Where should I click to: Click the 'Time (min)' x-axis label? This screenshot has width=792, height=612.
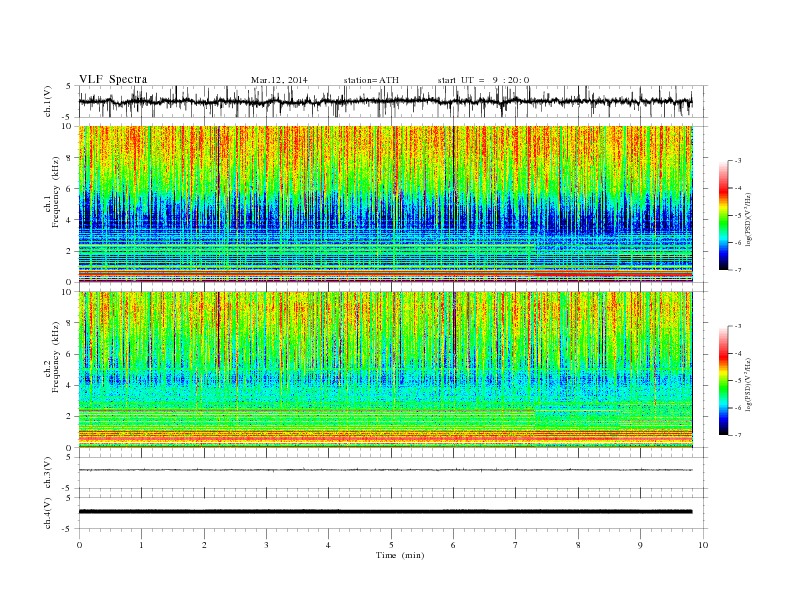[400, 555]
